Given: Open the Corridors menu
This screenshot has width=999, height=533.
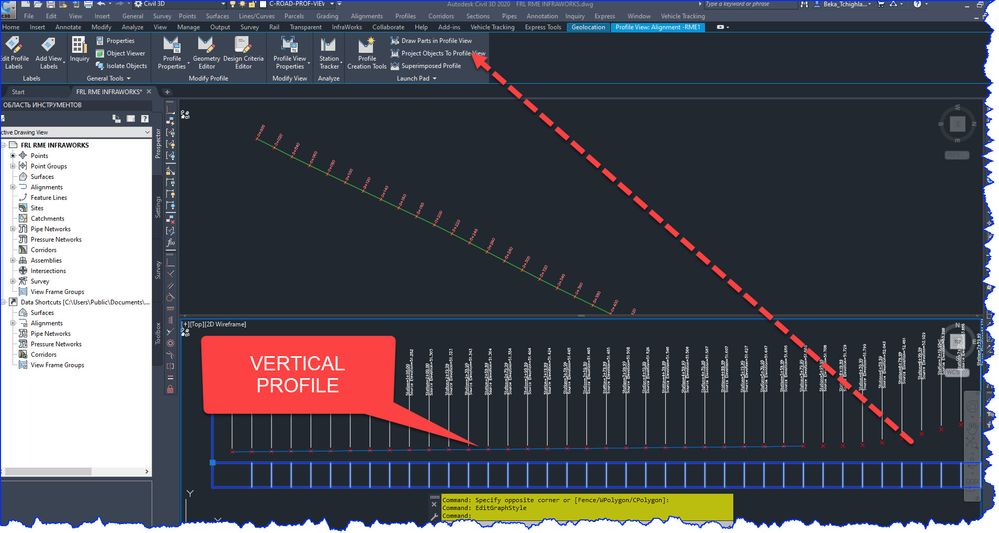Looking at the screenshot, I should click(441, 16).
